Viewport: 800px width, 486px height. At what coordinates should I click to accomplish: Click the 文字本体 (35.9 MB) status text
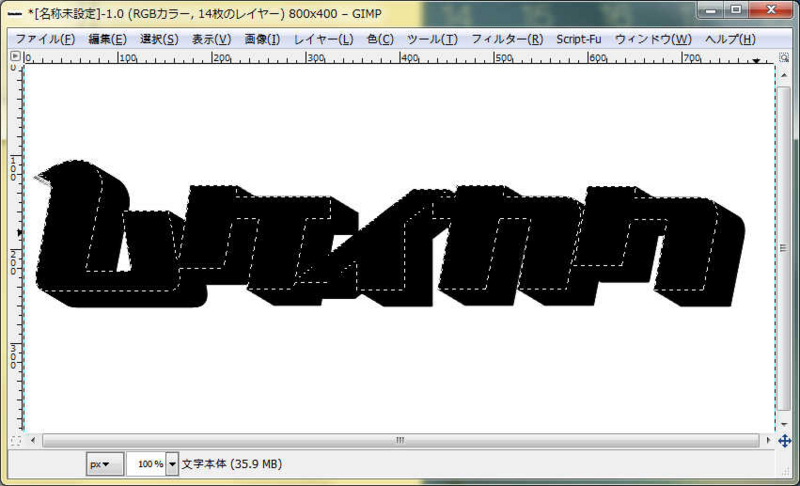[232, 464]
